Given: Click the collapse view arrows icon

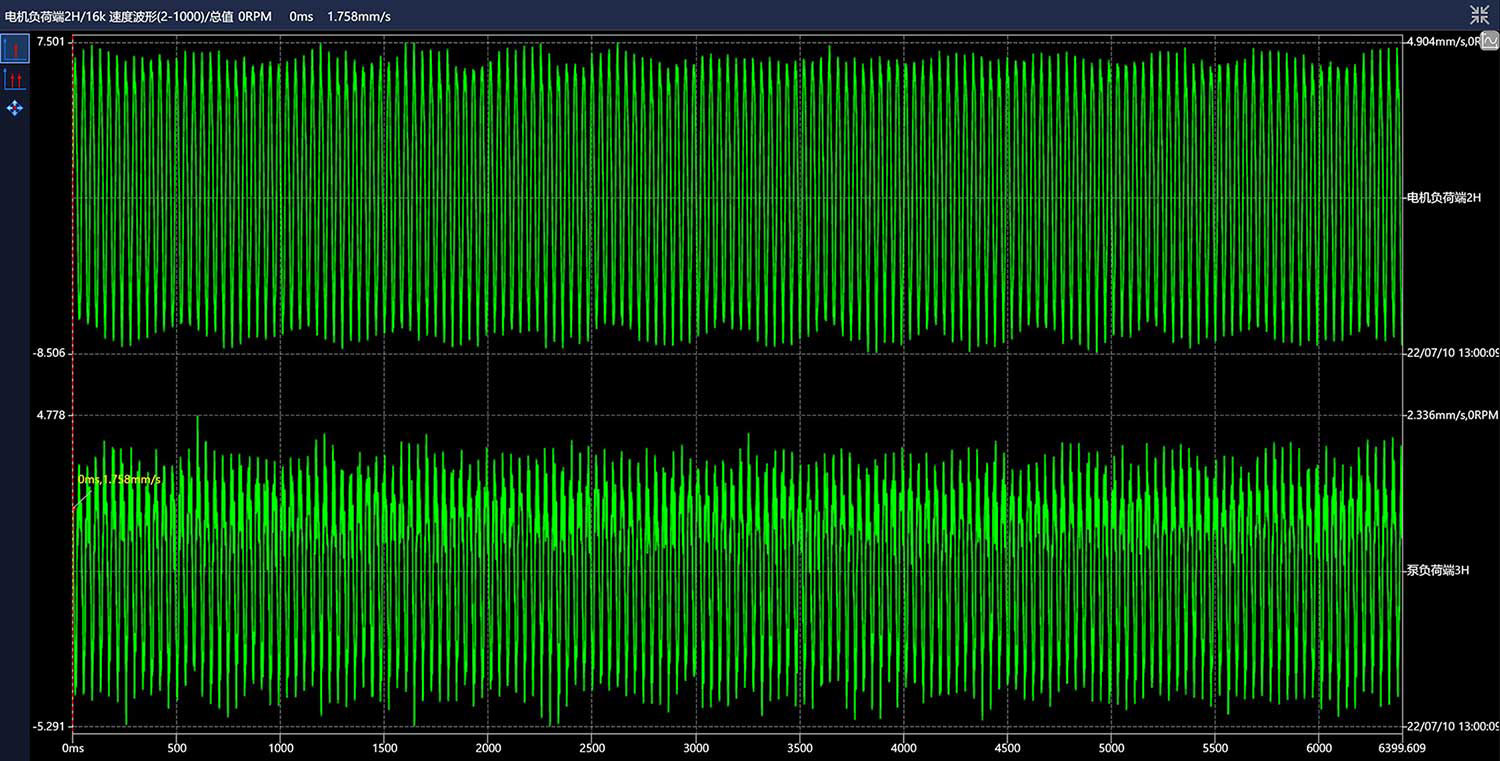Looking at the screenshot, I should click(x=1479, y=13).
